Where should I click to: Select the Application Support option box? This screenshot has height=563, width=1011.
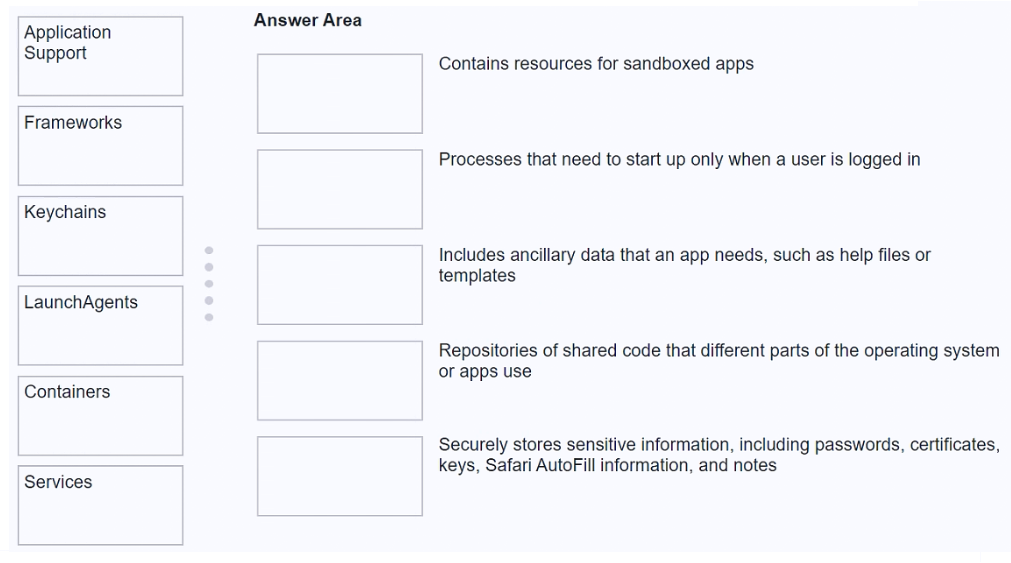pyautogui.click(x=100, y=56)
